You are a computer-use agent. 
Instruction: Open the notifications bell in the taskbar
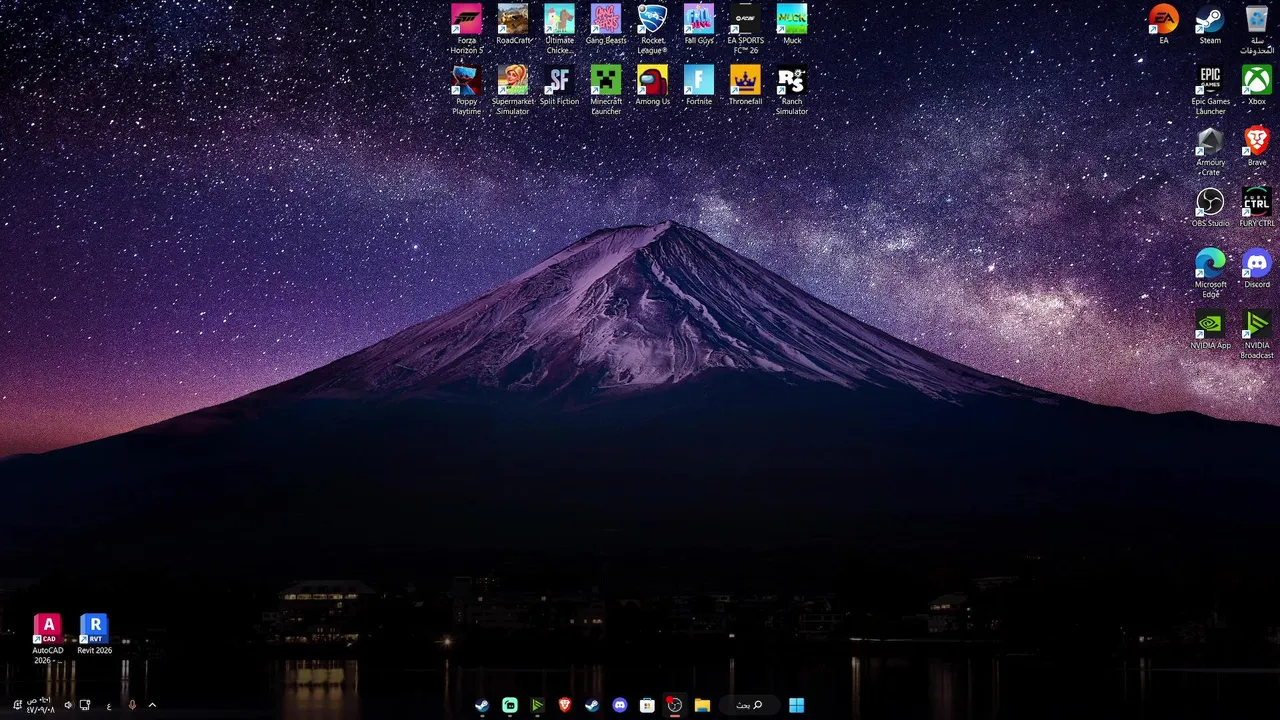pyautogui.click(x=17, y=705)
